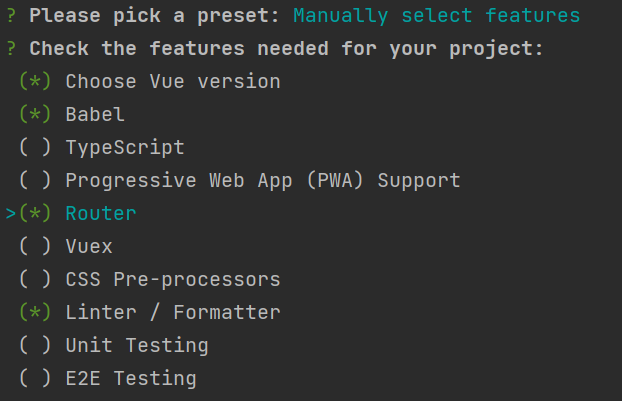Click the Unit Testing label
622x401 pixels.
pyautogui.click(x=137, y=346)
